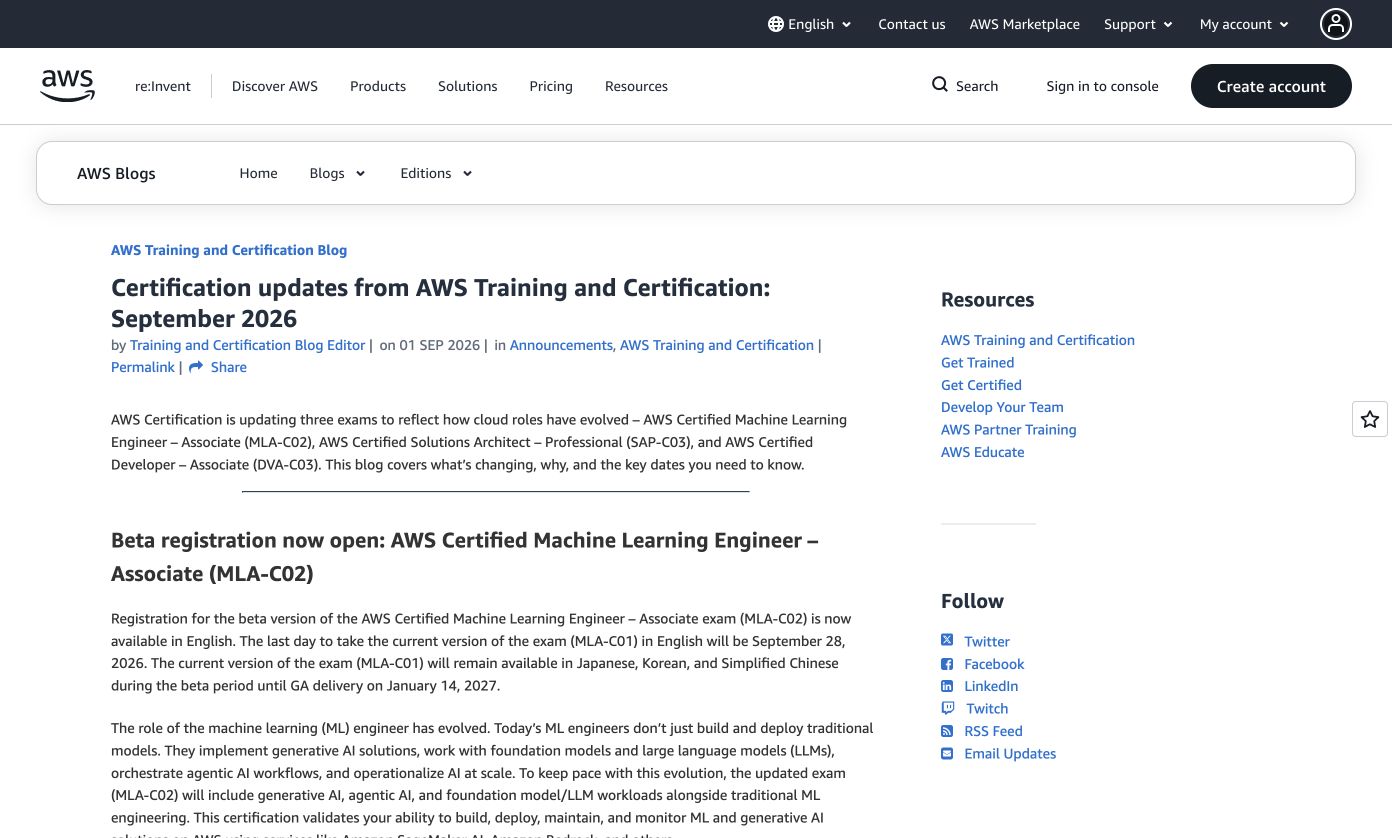The height and width of the screenshot is (838, 1392).
Task: Expand the English language dropdown
Action: coord(810,24)
